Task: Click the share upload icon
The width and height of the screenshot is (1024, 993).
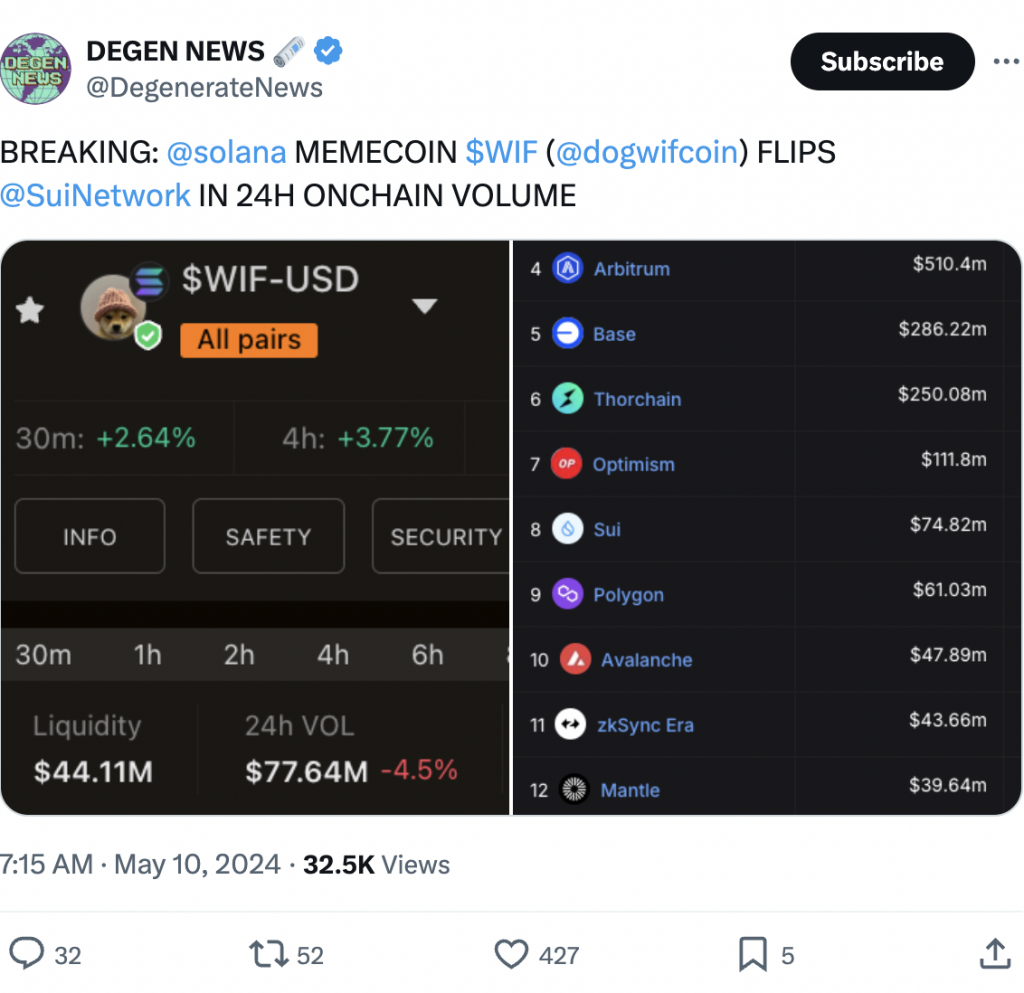Action: [993, 954]
